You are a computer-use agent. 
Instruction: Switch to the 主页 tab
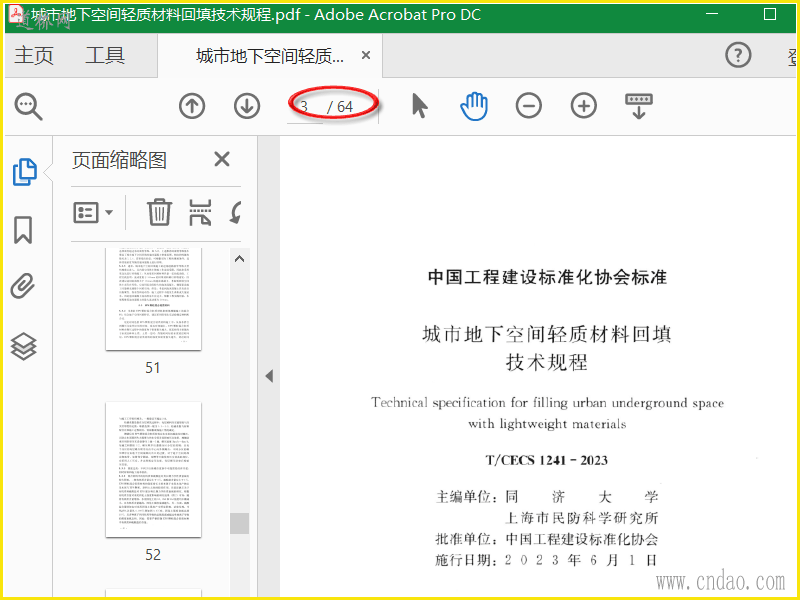pyautogui.click(x=34, y=55)
